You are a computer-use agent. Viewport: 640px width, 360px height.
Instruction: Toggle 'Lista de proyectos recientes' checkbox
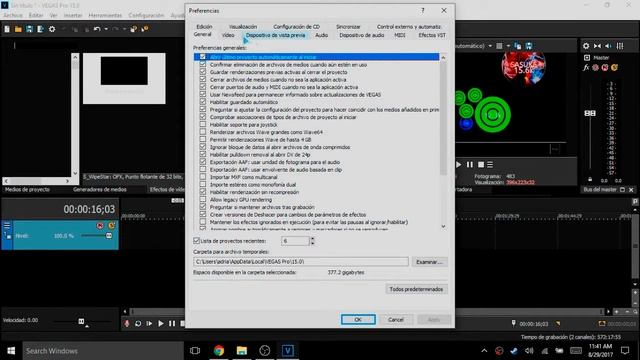pos(196,241)
